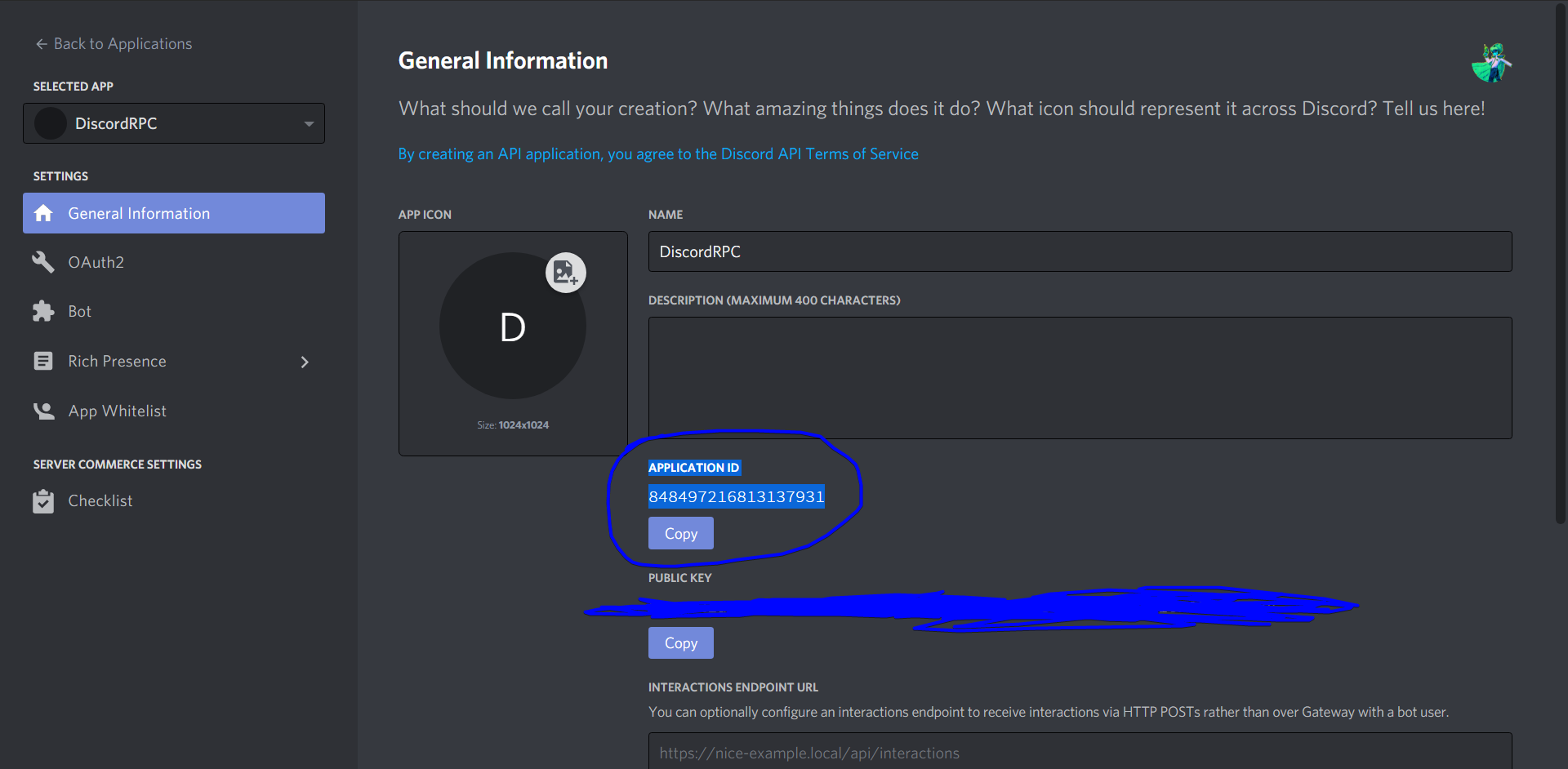Open the OAuth2 settings page
Screen dimensions: 1568x769
coord(96,262)
